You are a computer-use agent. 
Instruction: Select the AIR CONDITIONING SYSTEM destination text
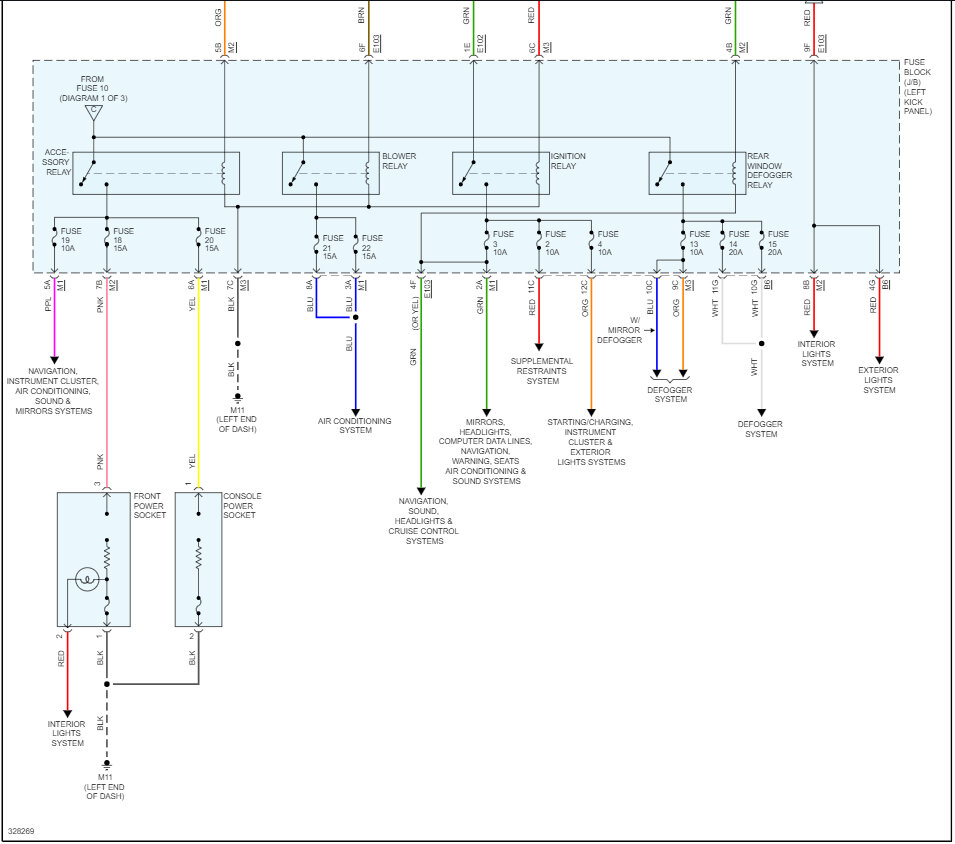[x=354, y=425]
